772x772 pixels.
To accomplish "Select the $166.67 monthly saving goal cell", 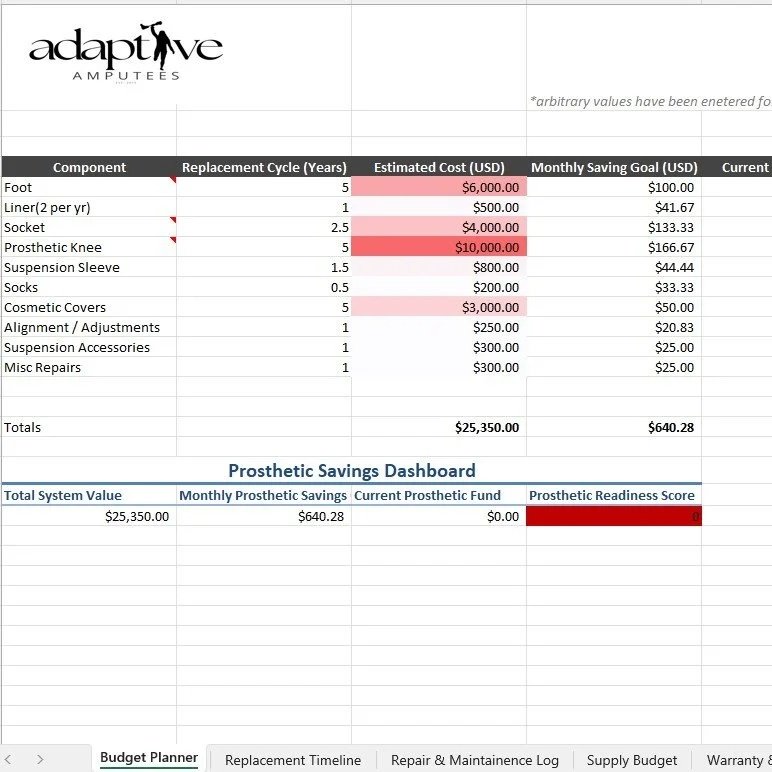I will (x=614, y=247).
